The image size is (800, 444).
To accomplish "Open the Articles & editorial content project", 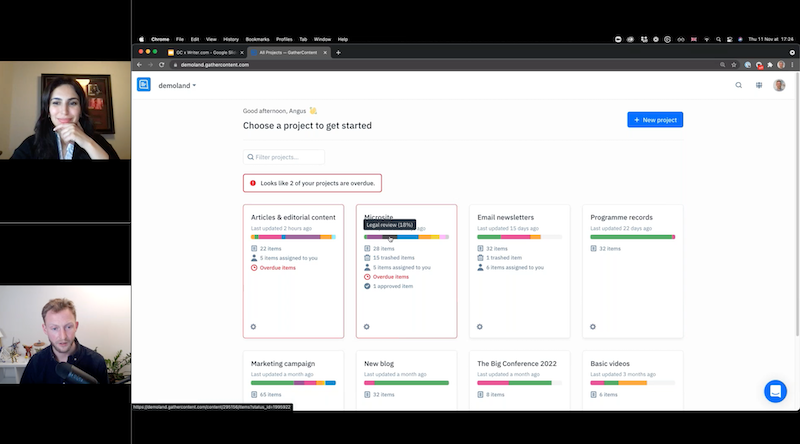I will click(293, 217).
